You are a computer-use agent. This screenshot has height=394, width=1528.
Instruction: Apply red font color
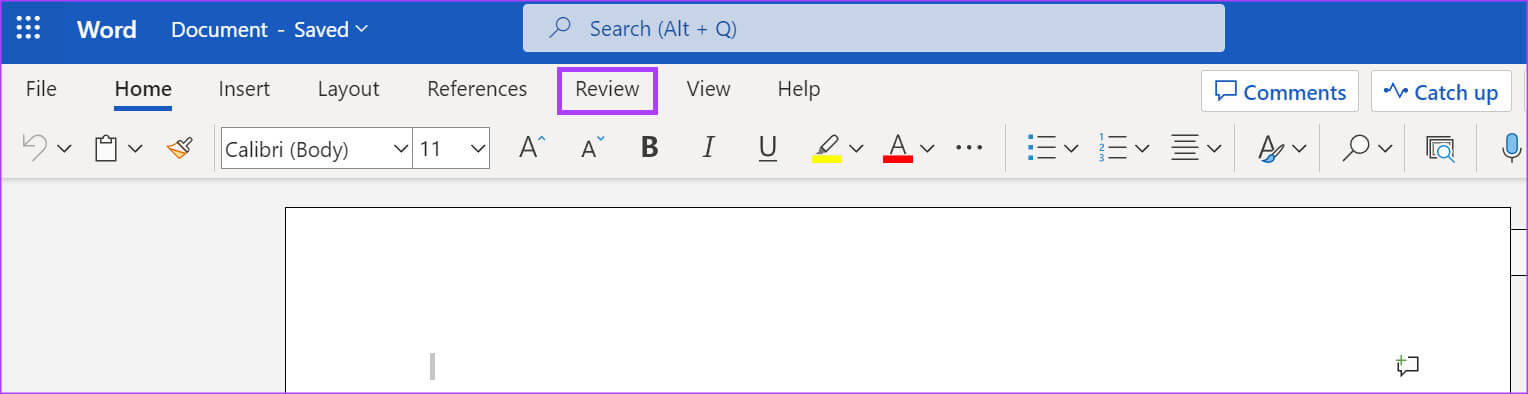click(x=898, y=149)
